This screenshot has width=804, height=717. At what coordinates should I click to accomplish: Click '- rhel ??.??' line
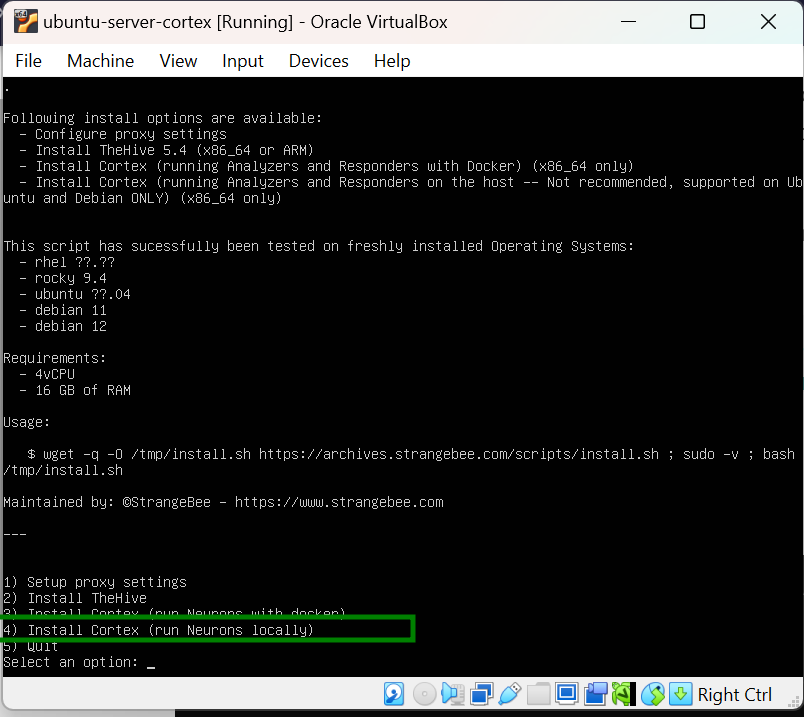tap(67, 262)
